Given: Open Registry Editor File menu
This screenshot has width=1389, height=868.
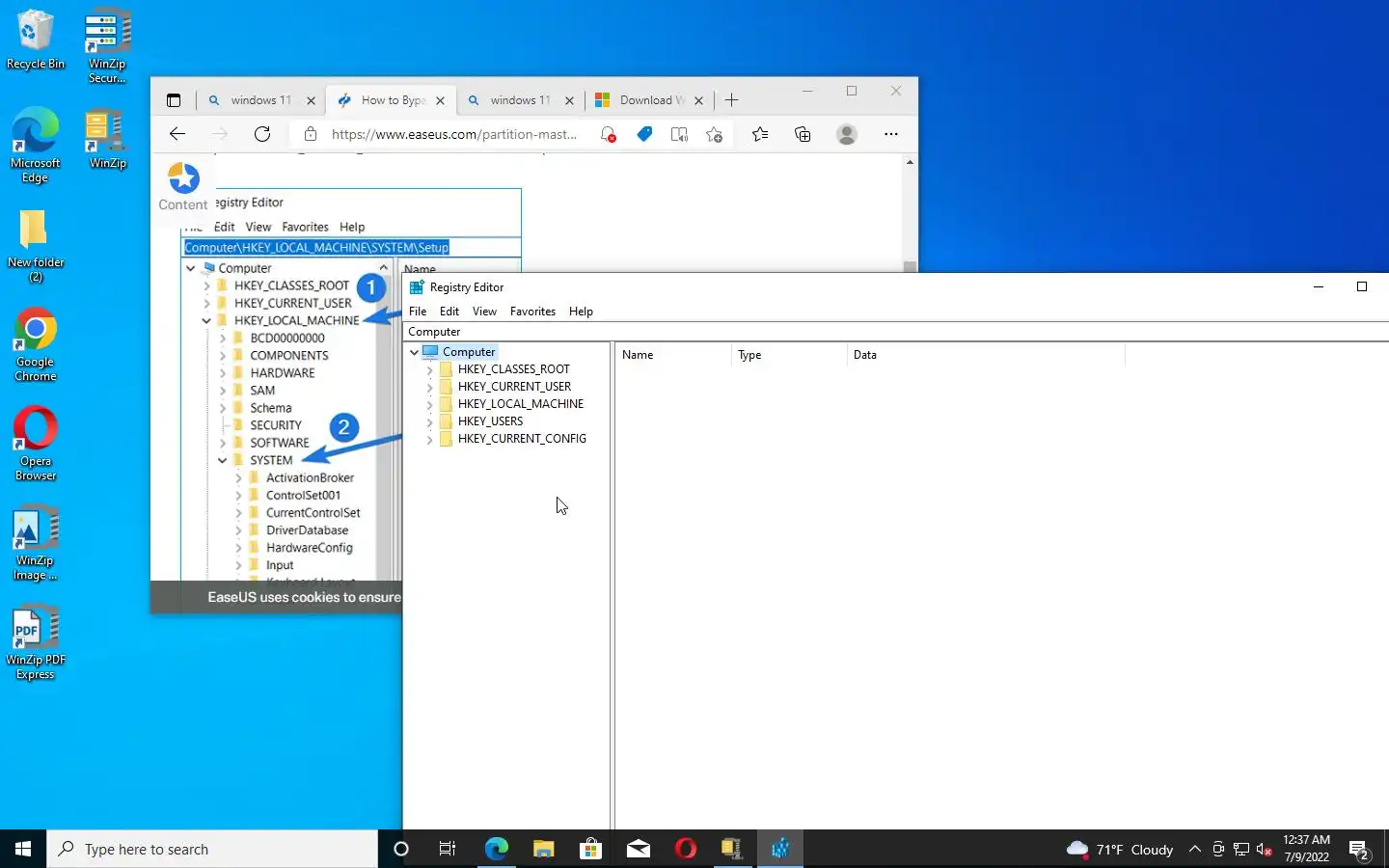Looking at the screenshot, I should tap(418, 312).
